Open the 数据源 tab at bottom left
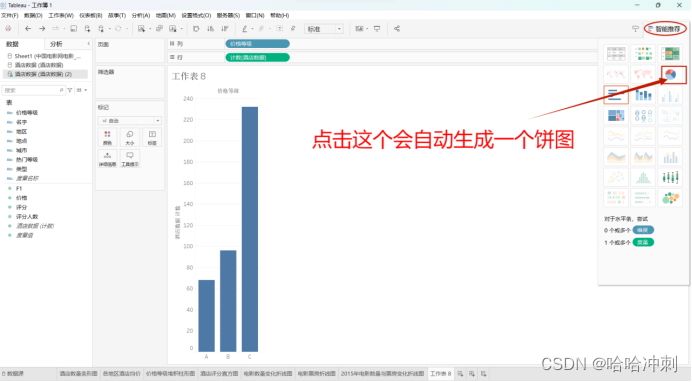This screenshot has height=382, width=692. [x=13, y=374]
